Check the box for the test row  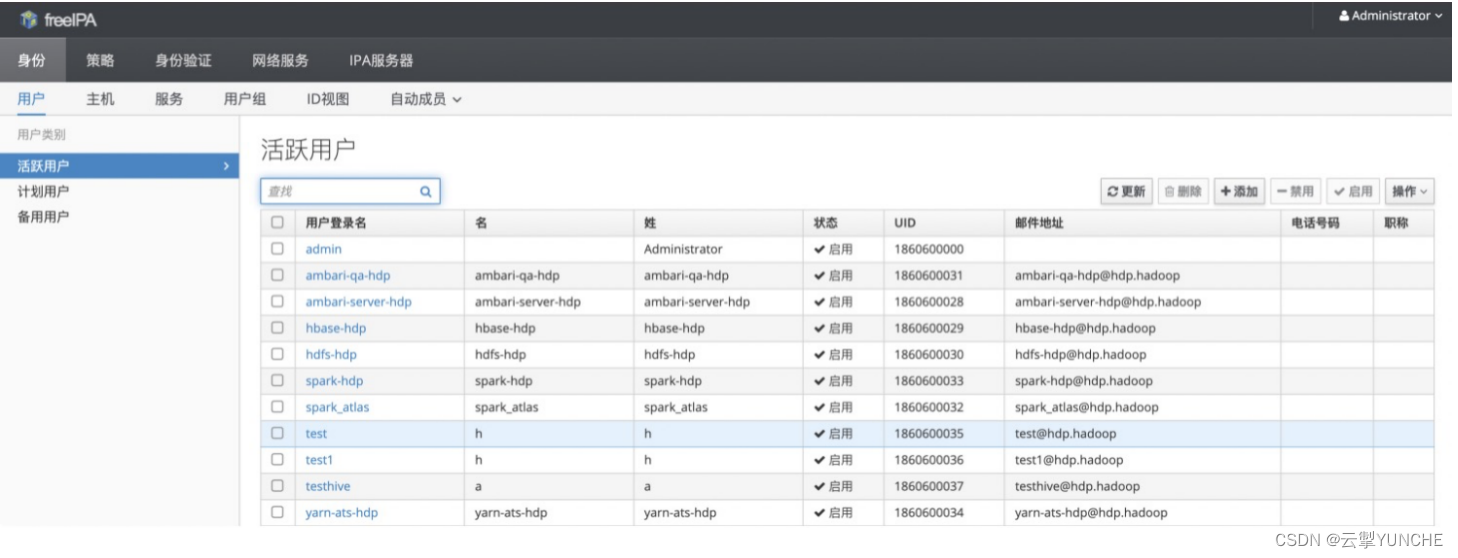point(277,434)
